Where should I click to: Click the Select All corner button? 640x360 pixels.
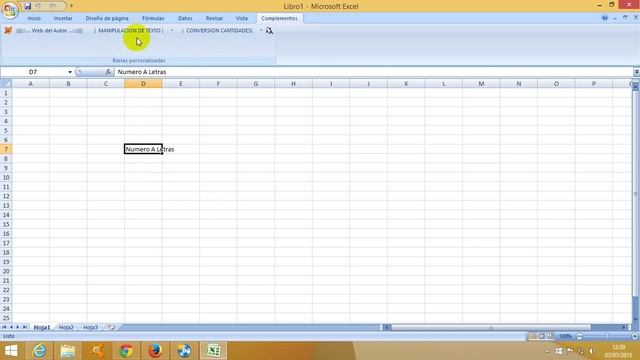coord(6,84)
